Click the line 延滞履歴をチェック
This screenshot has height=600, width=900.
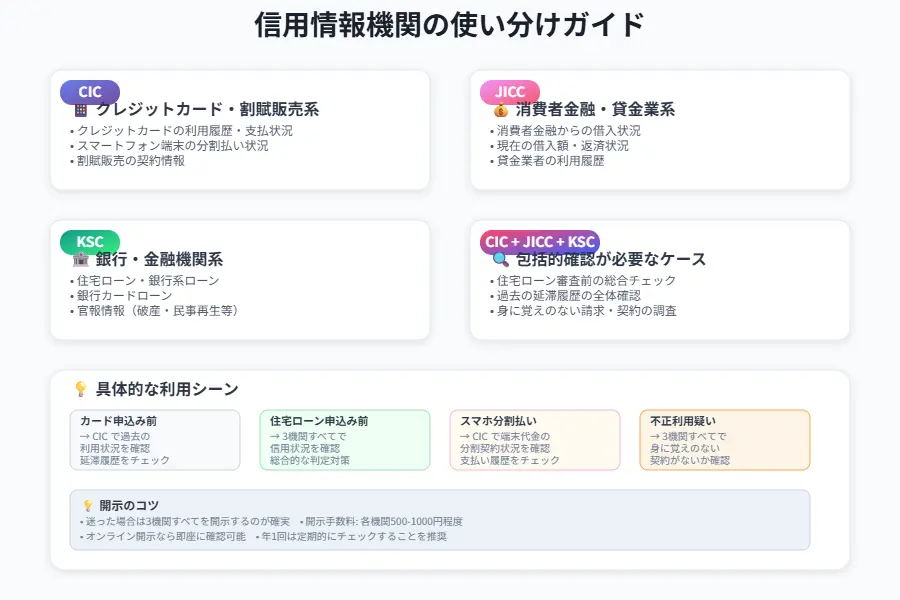pos(125,460)
